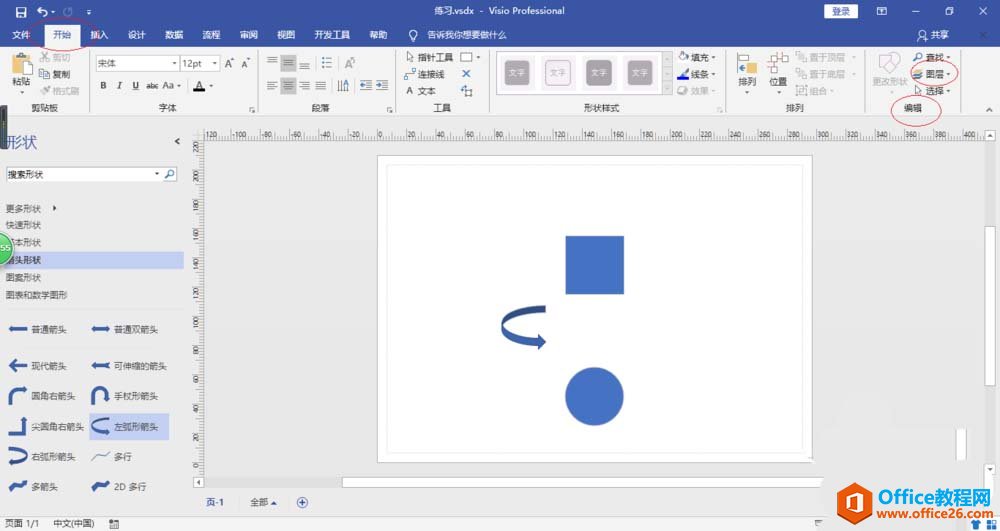Add a new page with the plus icon
Image resolution: width=1000 pixels, height=531 pixels.
tap(302, 502)
